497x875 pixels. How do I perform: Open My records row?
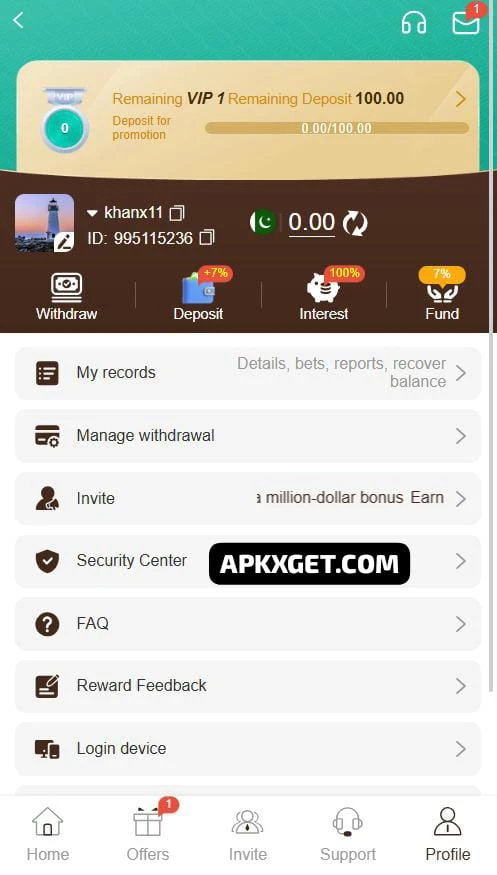[248, 373]
